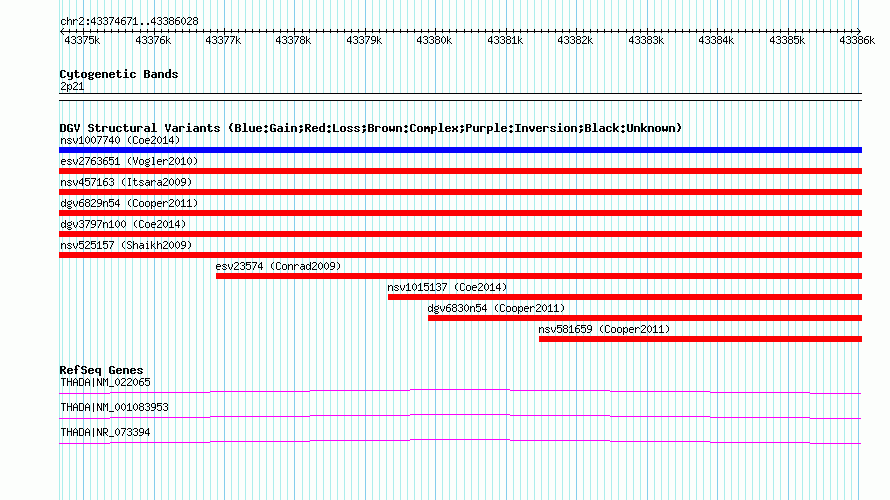
Task: Open gene label THADA|NM_022065
Action: (x=106, y=382)
